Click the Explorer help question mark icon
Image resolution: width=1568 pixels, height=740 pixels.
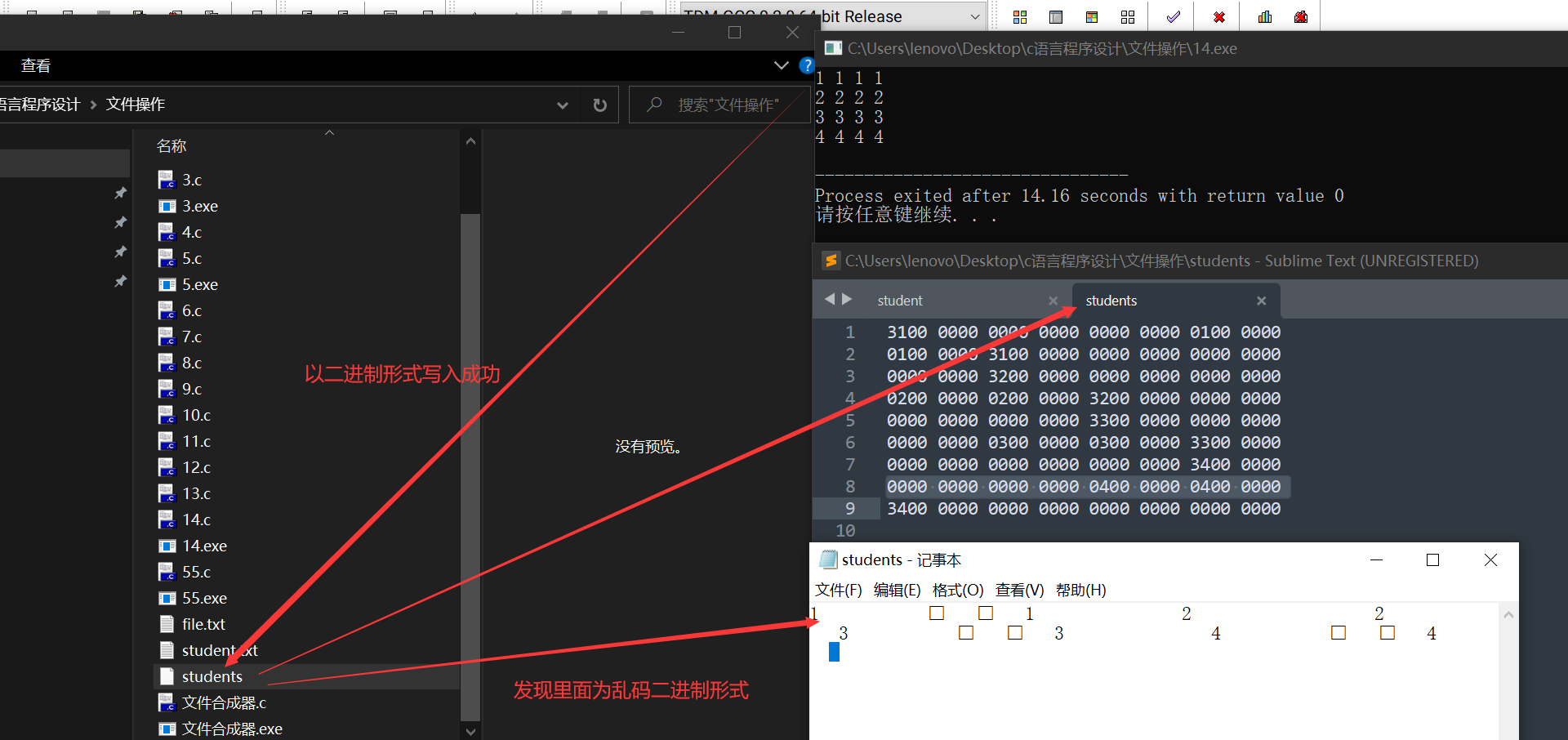click(807, 65)
